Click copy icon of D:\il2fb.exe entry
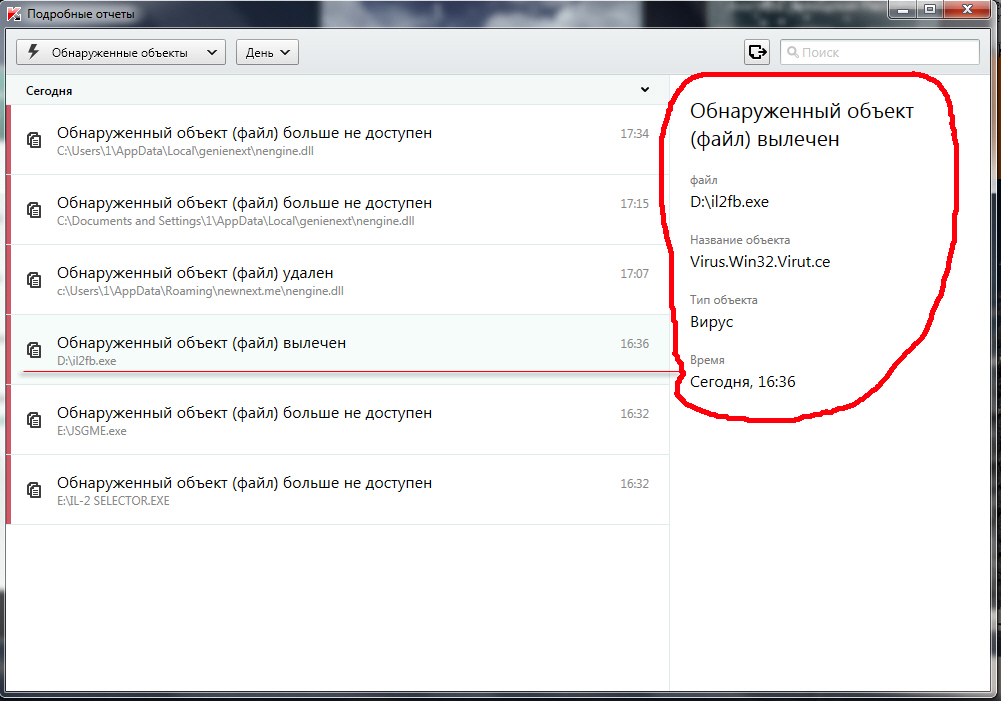Image resolution: width=1001 pixels, height=701 pixels. [x=34, y=350]
